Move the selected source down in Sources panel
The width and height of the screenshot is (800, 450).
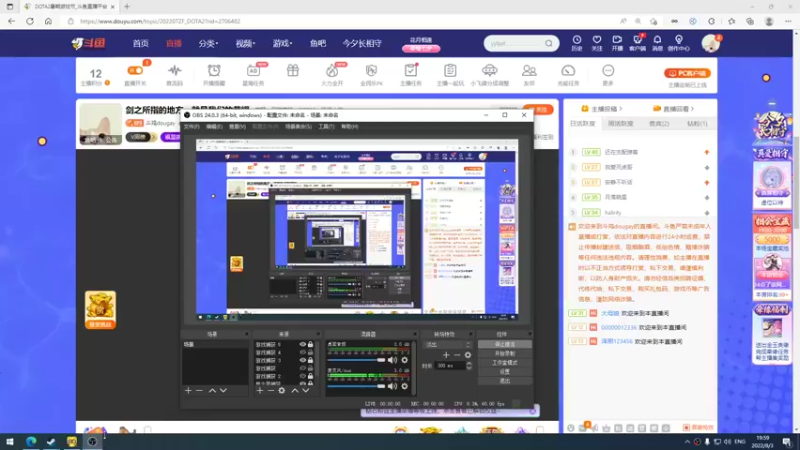[x=306, y=390]
